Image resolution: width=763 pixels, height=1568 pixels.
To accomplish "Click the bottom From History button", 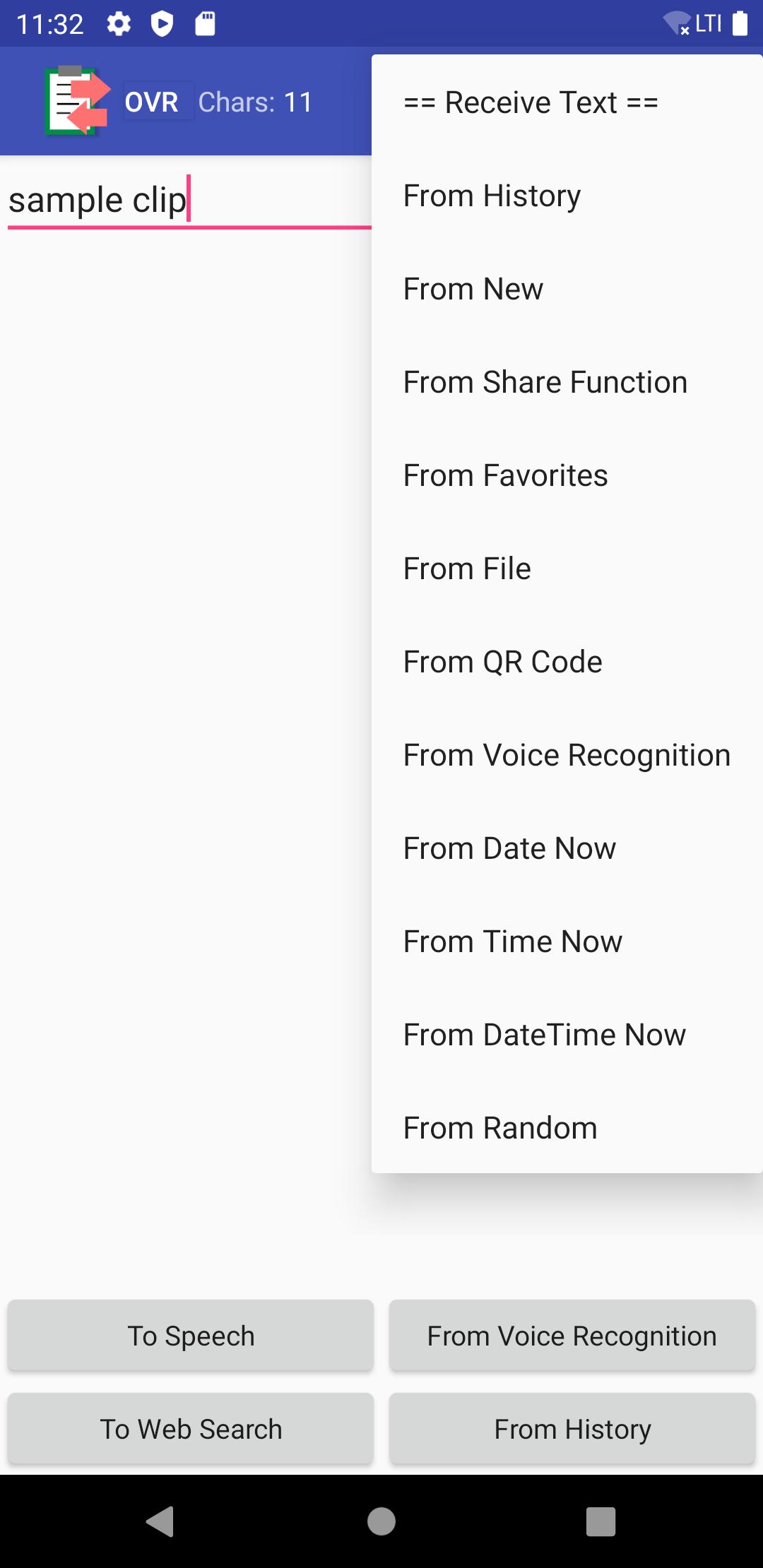I will pos(572,1429).
